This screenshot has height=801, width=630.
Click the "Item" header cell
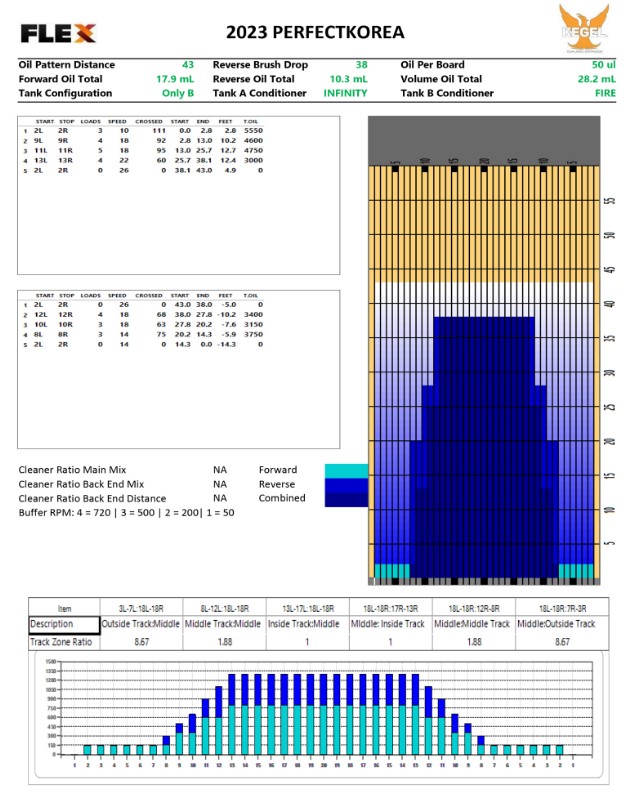click(x=64, y=608)
